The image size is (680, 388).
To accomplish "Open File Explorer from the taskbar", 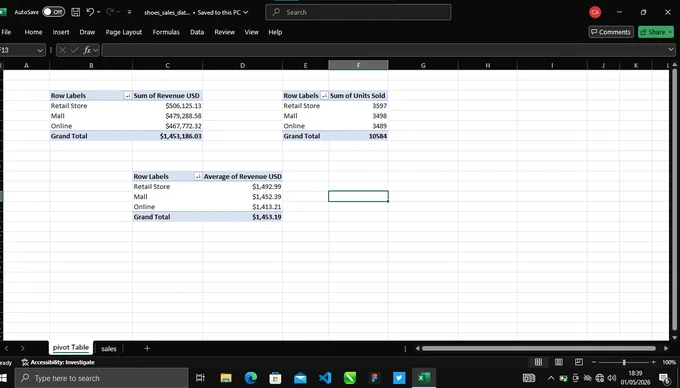I will tap(226, 378).
